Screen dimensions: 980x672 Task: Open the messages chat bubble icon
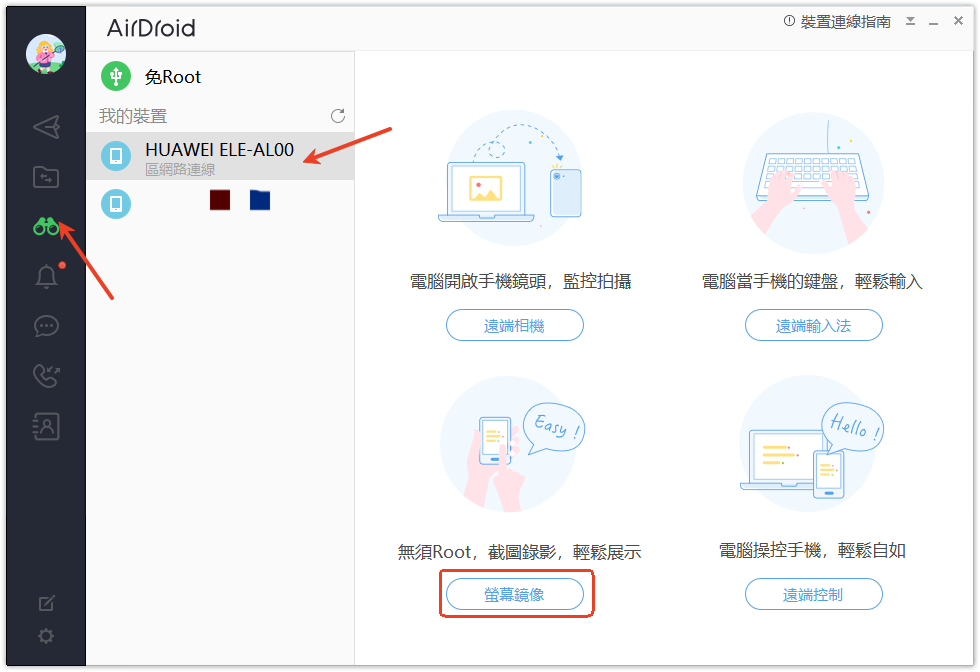[x=46, y=326]
